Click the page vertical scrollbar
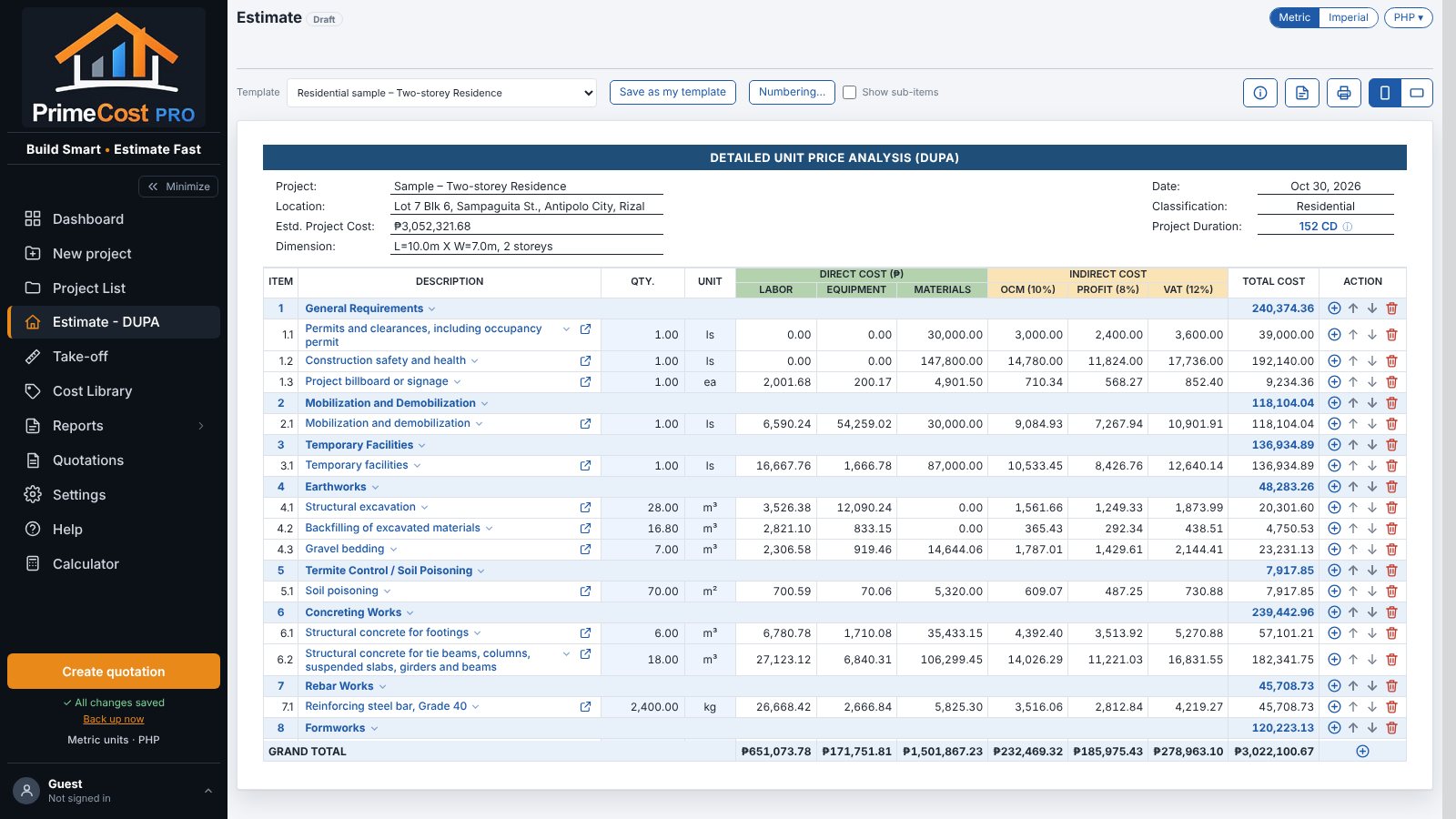 coord(1449,409)
